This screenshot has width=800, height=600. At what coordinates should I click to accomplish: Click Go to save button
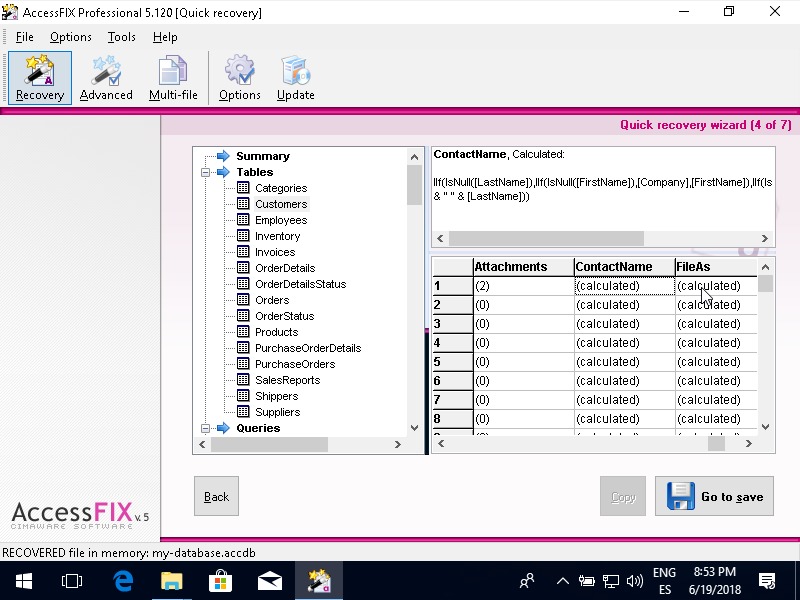(714, 496)
